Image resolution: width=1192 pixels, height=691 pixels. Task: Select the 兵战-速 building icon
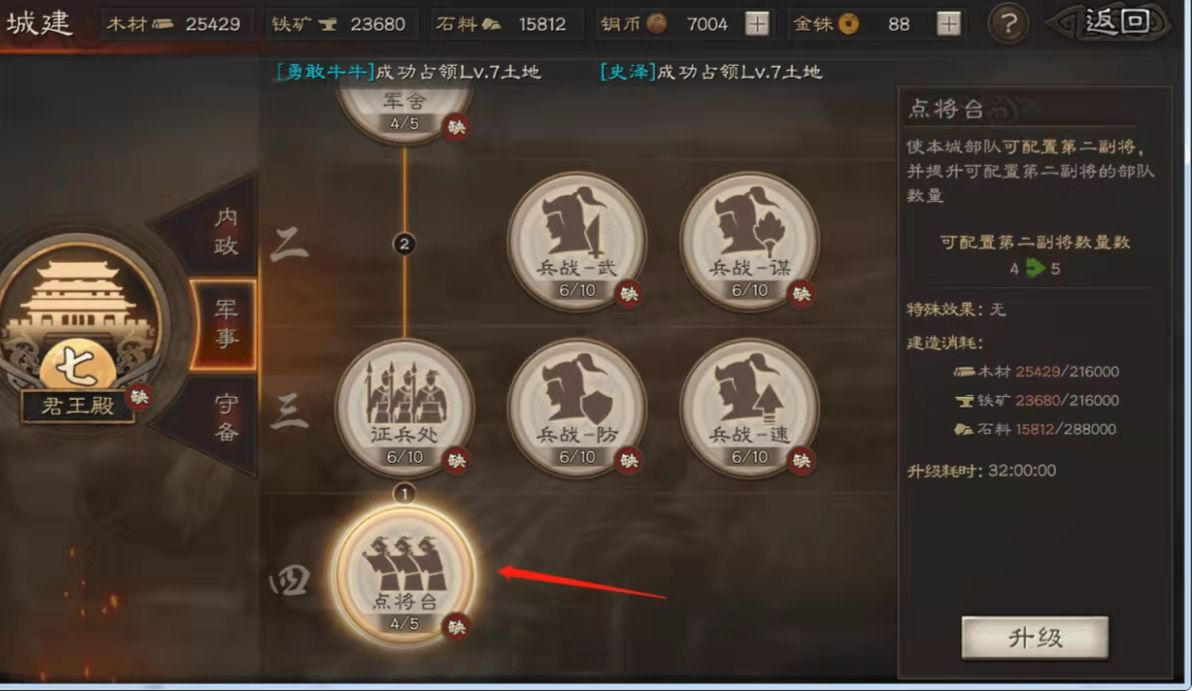pyautogui.click(x=750, y=408)
